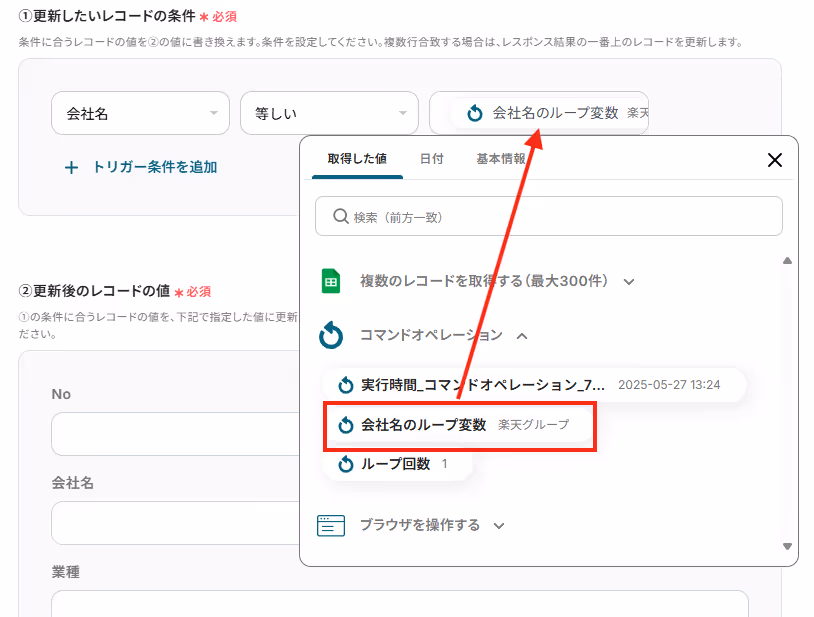Click the magnifier icon in search box
The image size is (814, 617).
click(x=341, y=216)
